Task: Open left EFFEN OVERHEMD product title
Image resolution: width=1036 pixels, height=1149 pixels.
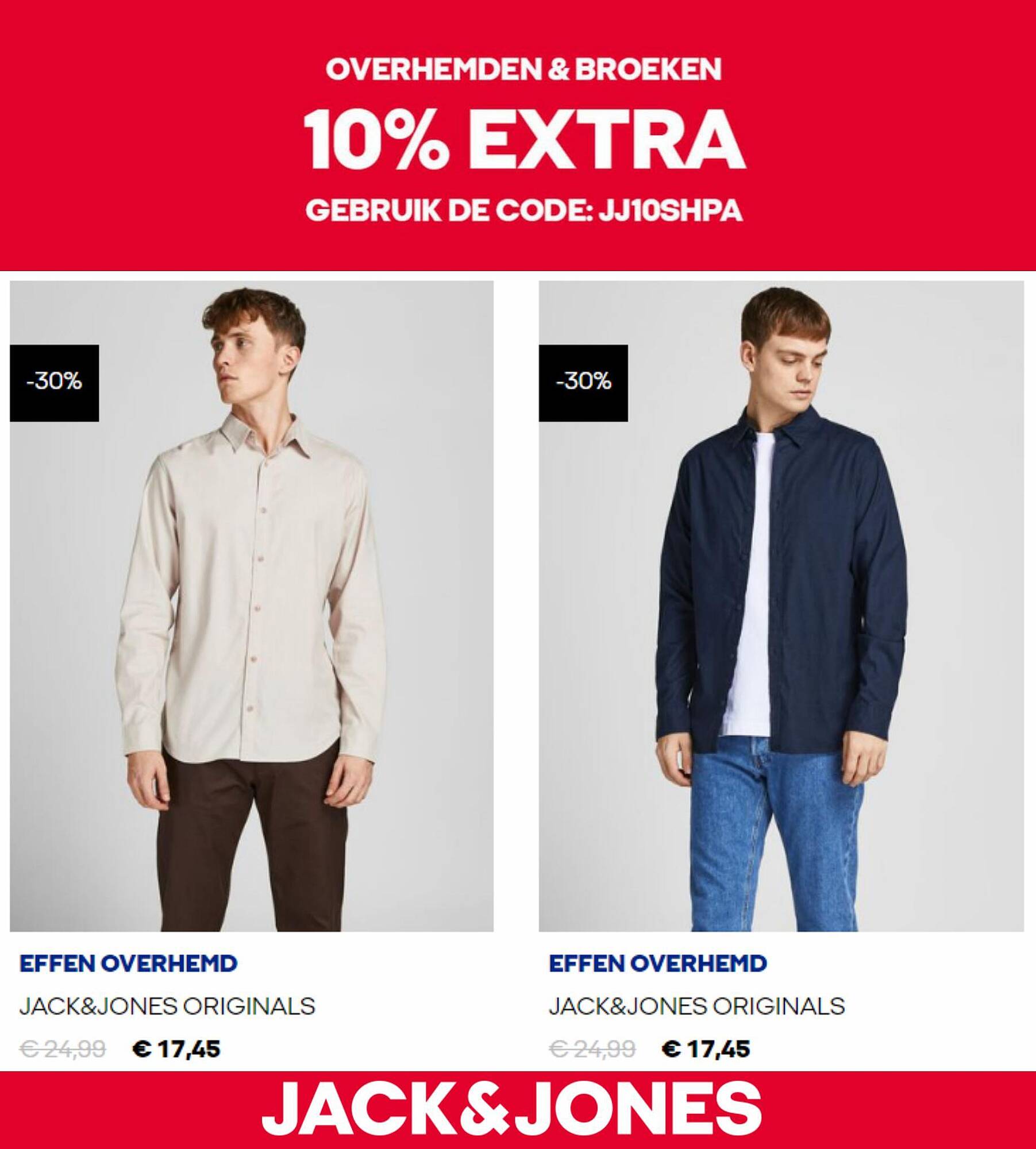Action: click(x=128, y=963)
